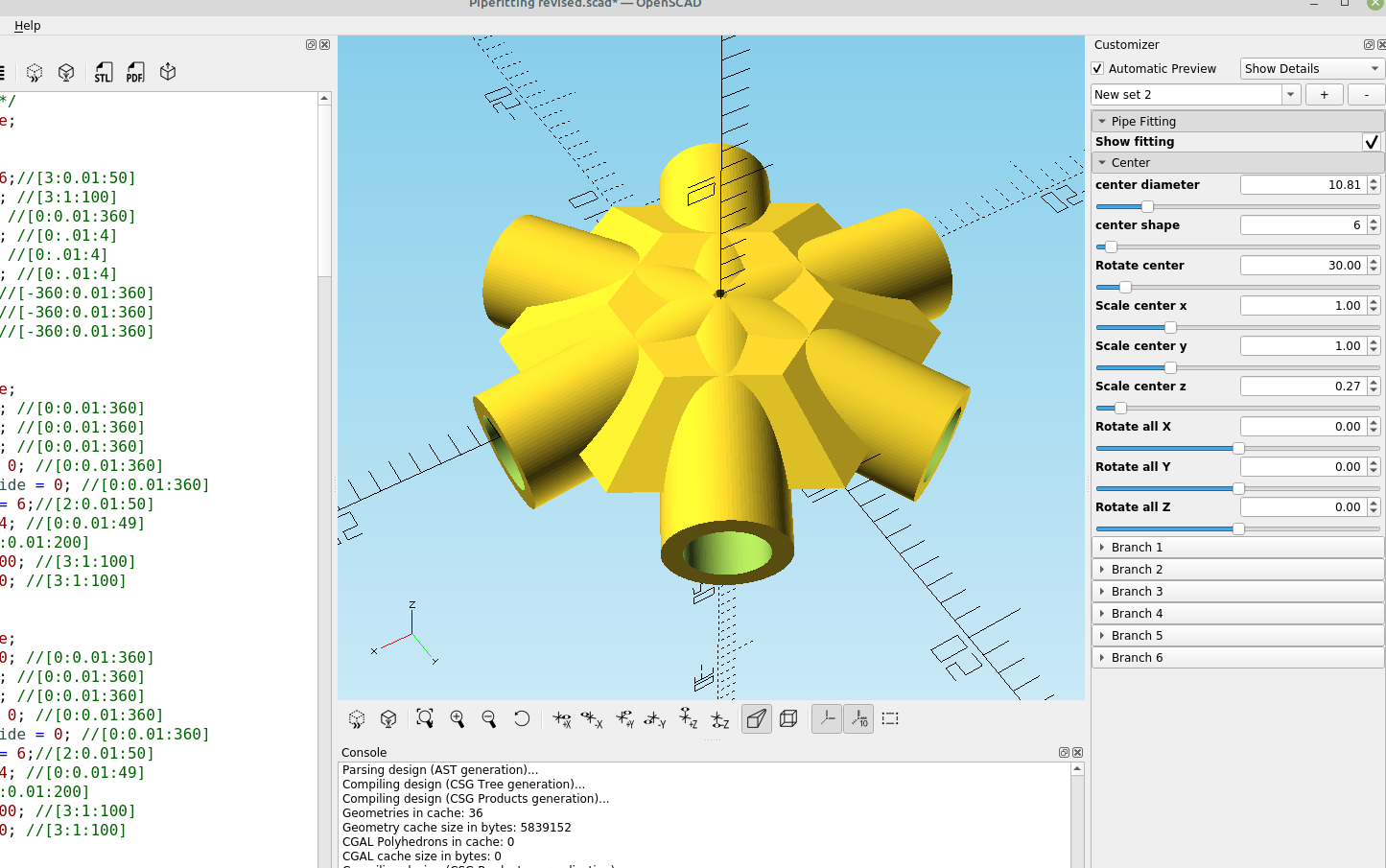Screen dimensions: 1386x868
Task: Open the Show Details dropdown
Action: click(1311, 68)
